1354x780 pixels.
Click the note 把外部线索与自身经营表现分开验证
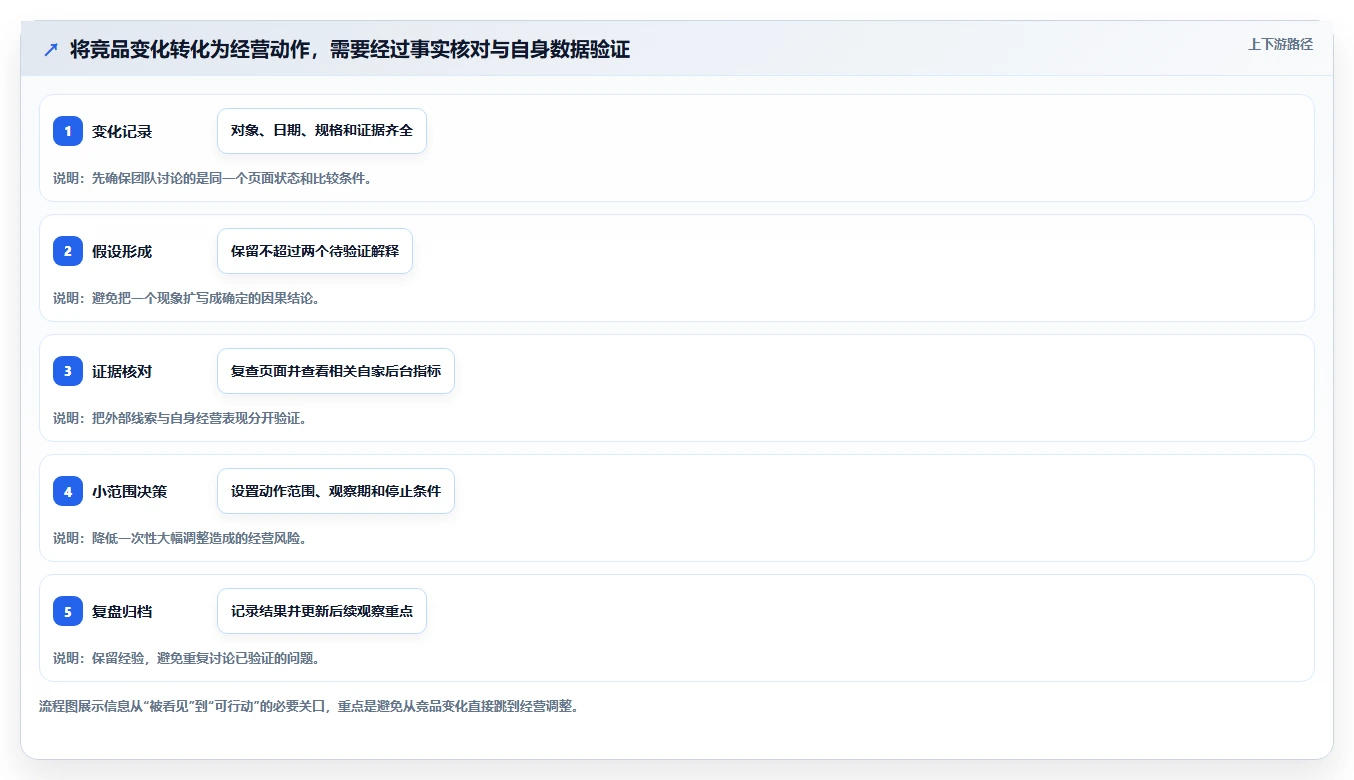(x=180, y=418)
